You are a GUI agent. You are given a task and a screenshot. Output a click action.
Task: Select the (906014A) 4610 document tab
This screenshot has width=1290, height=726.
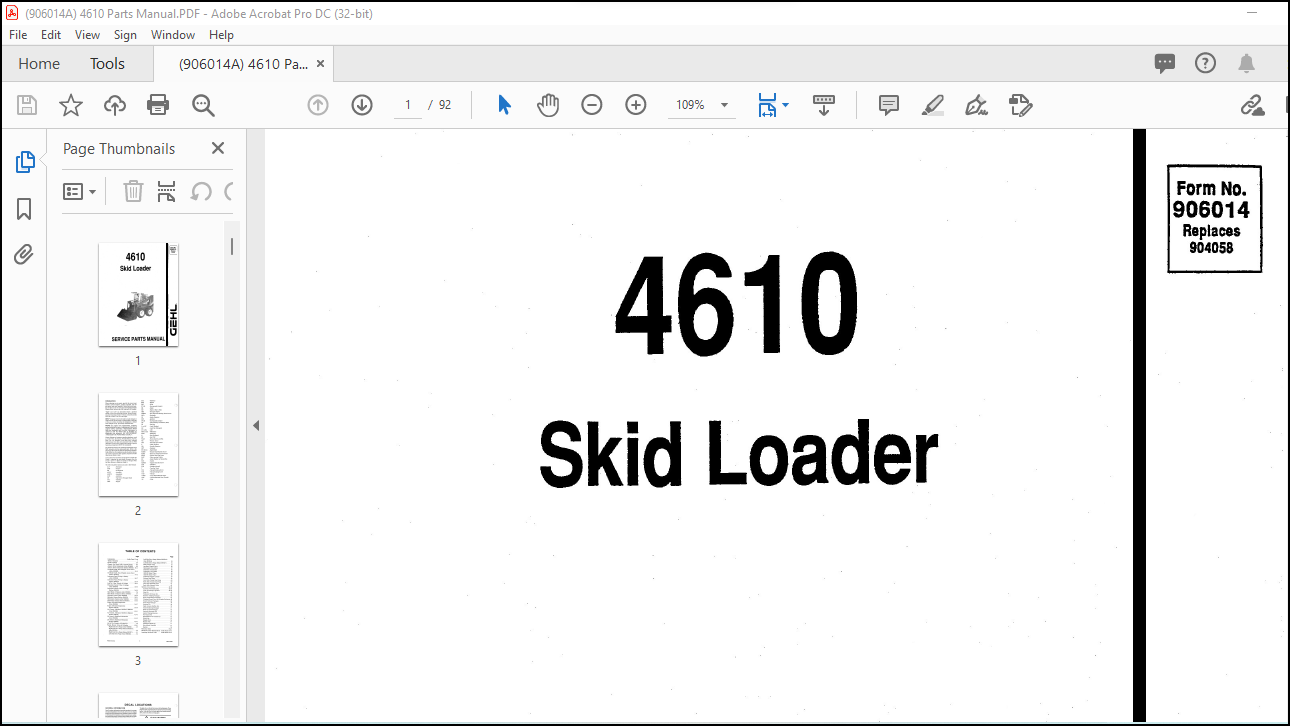tap(243, 64)
